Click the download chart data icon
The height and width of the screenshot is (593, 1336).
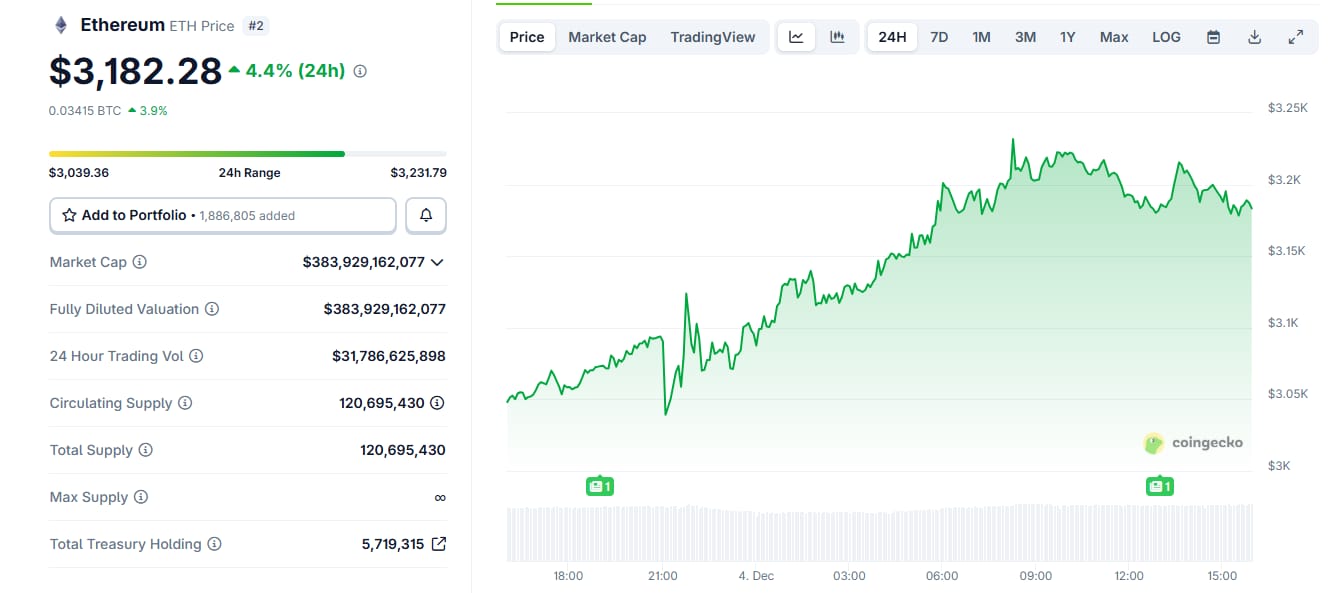1254,36
